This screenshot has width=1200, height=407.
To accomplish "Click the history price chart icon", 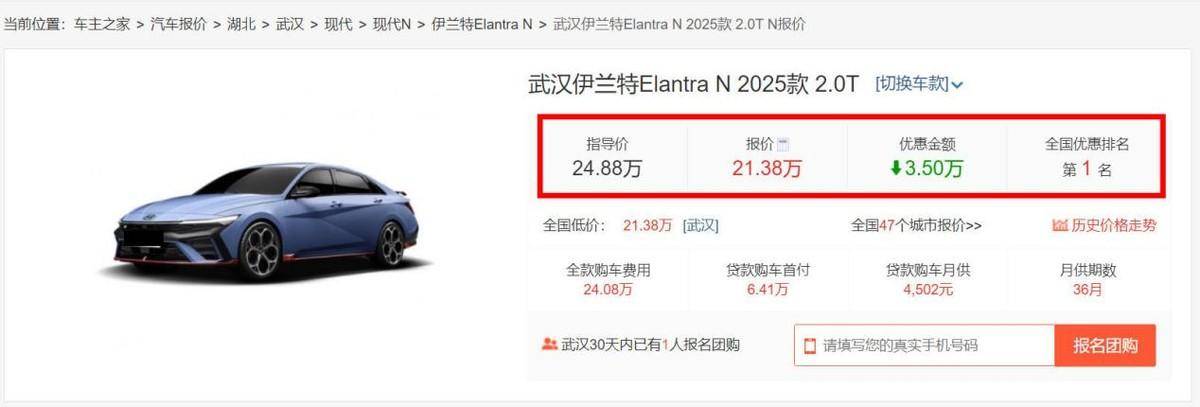I will click(x=1060, y=225).
